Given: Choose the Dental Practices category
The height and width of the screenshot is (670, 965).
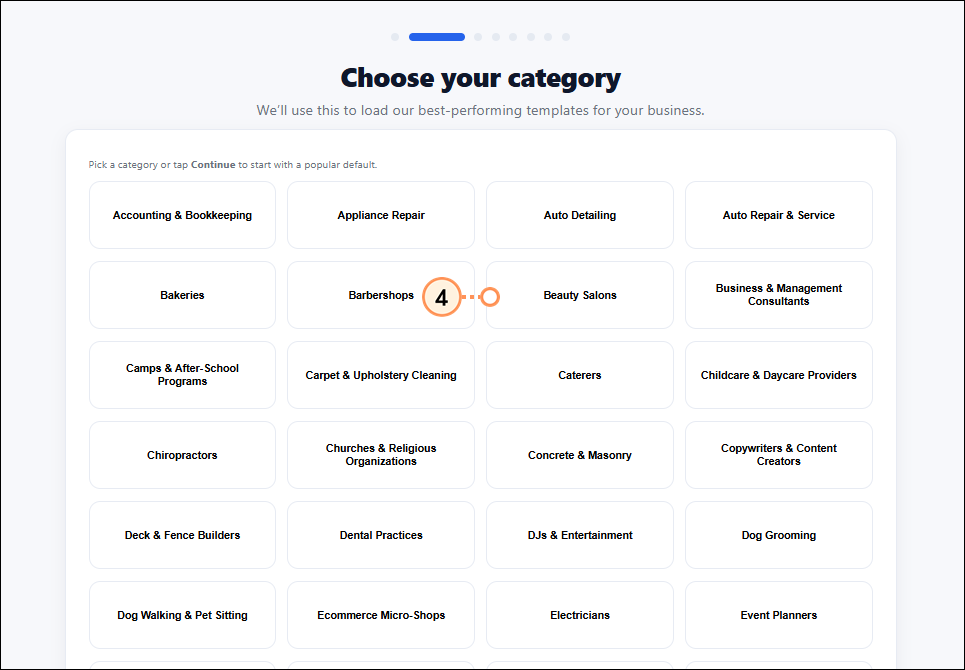Looking at the screenshot, I should coord(381,535).
